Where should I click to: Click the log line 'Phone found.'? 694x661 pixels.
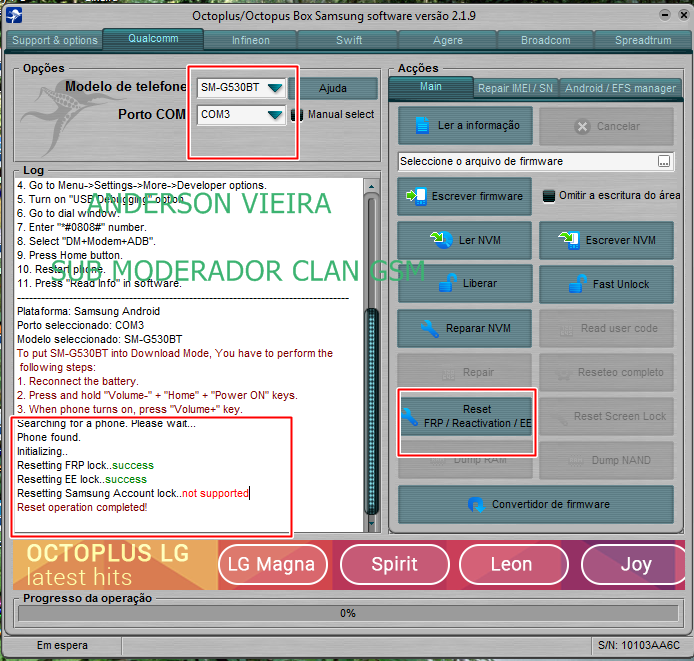49,437
